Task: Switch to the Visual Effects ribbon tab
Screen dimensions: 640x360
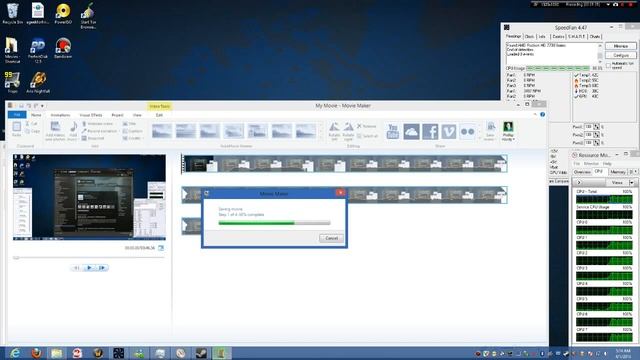Action: (91, 115)
